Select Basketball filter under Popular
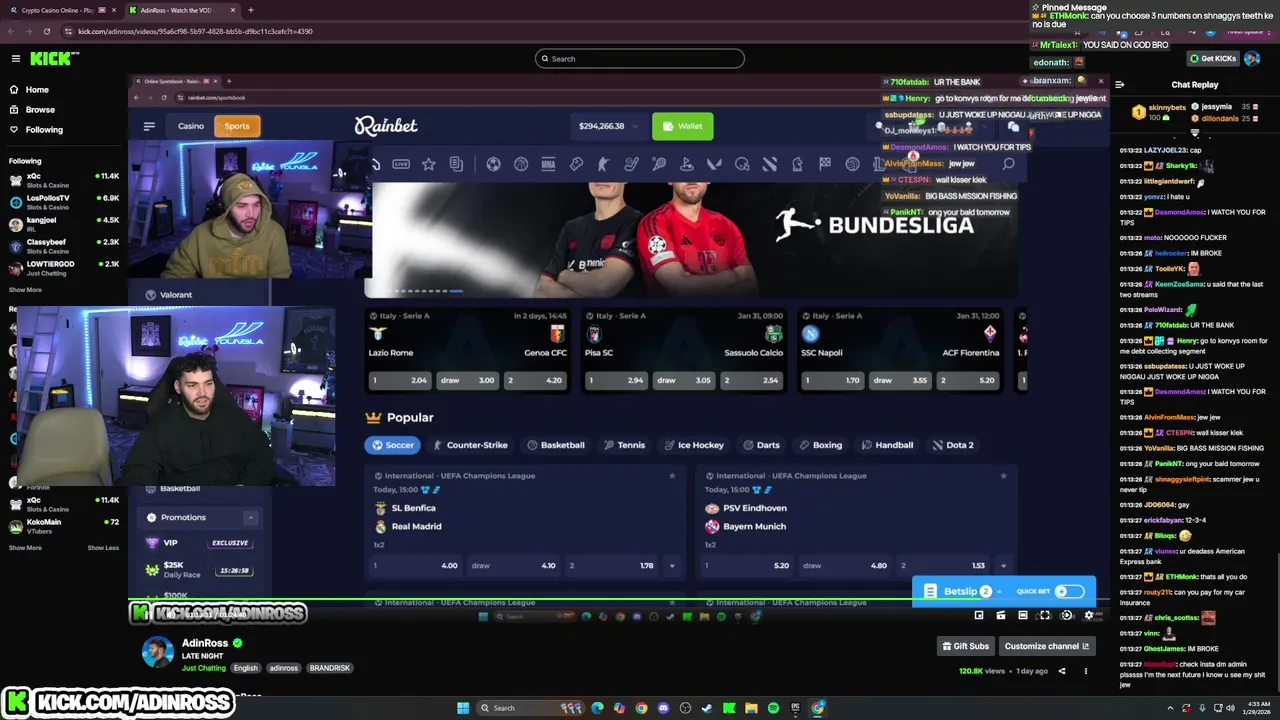This screenshot has width=1280, height=720. pyautogui.click(x=556, y=445)
